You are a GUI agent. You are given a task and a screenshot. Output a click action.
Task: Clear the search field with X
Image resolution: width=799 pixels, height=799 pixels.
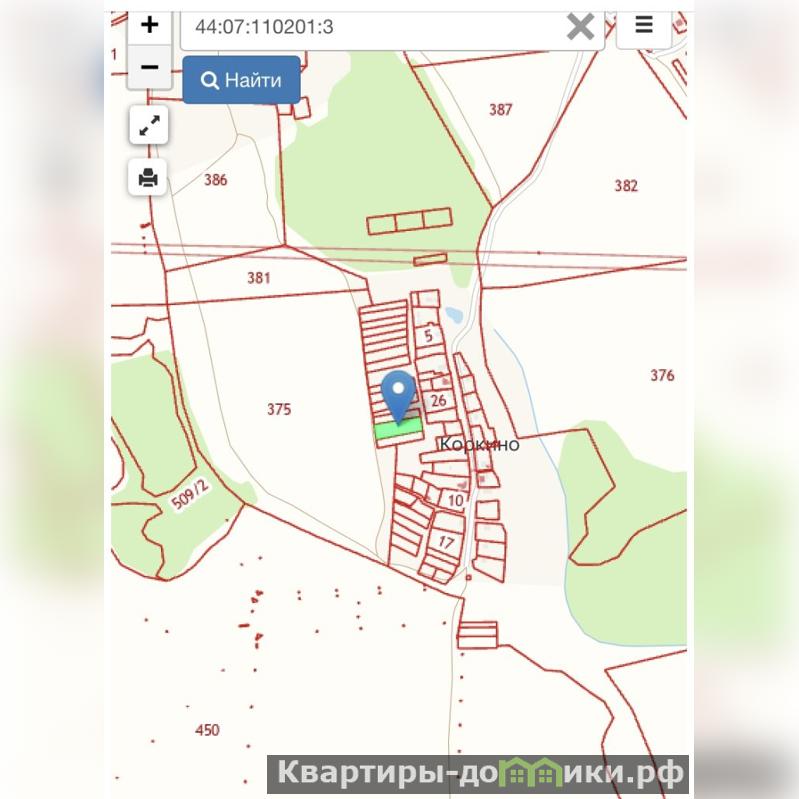(x=580, y=26)
